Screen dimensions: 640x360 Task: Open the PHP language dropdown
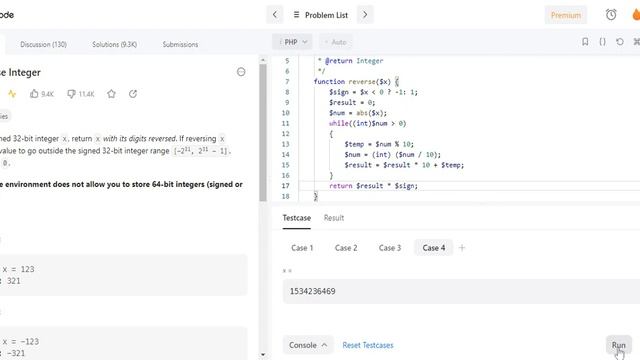click(x=293, y=42)
